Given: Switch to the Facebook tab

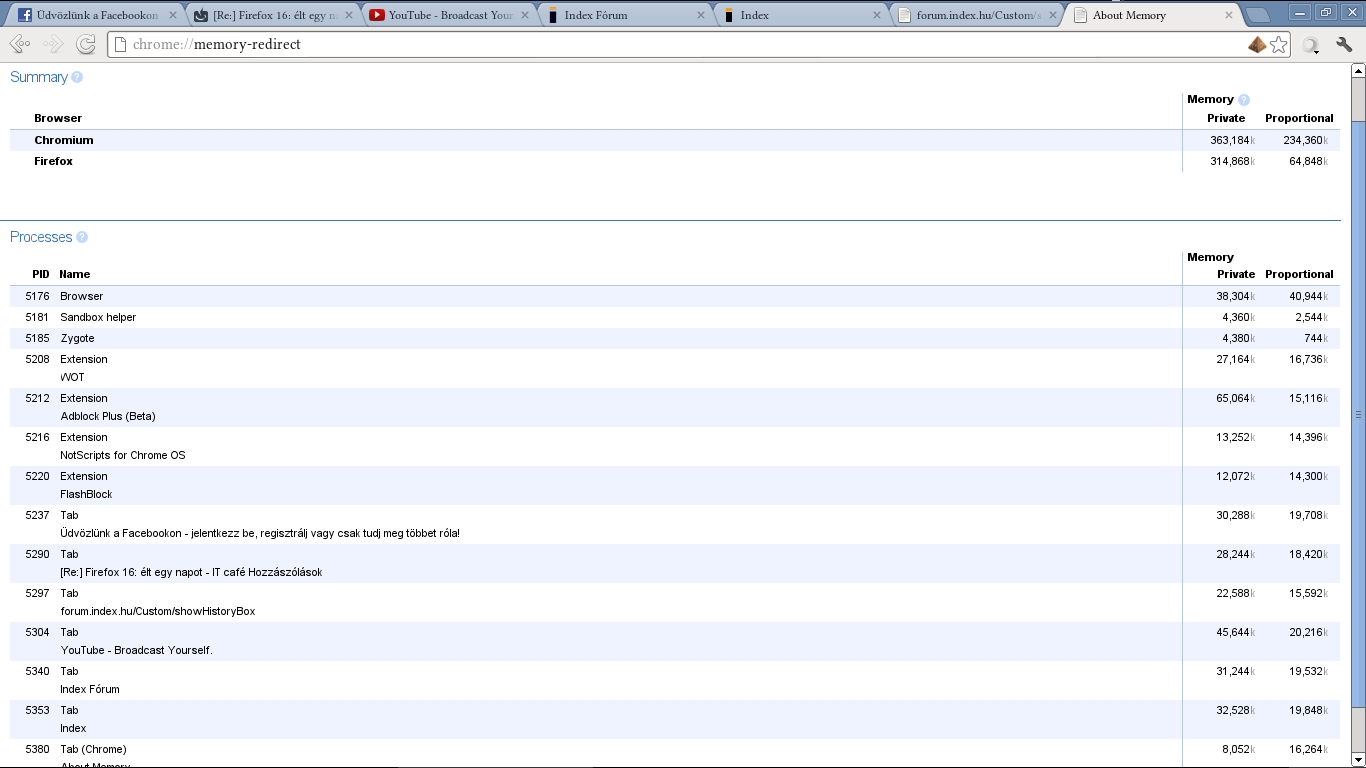Looking at the screenshot, I should (x=95, y=15).
